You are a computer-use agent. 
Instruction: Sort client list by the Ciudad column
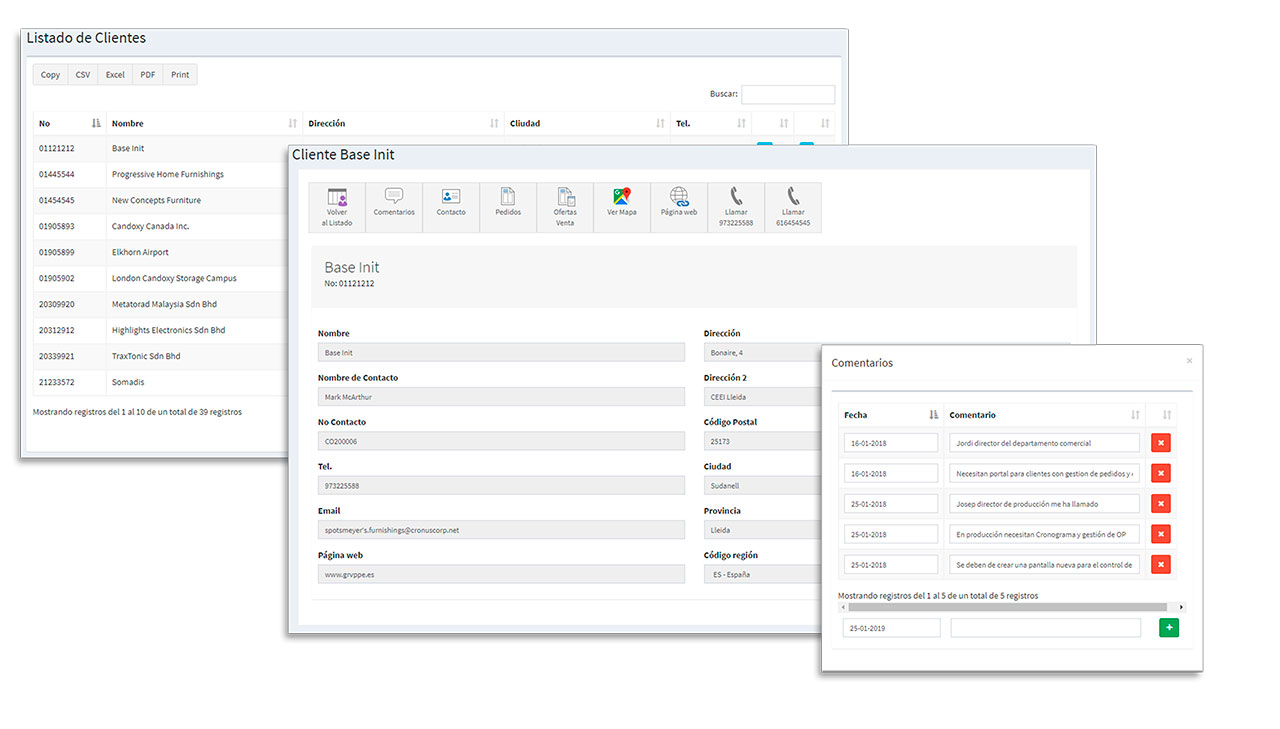coord(587,124)
